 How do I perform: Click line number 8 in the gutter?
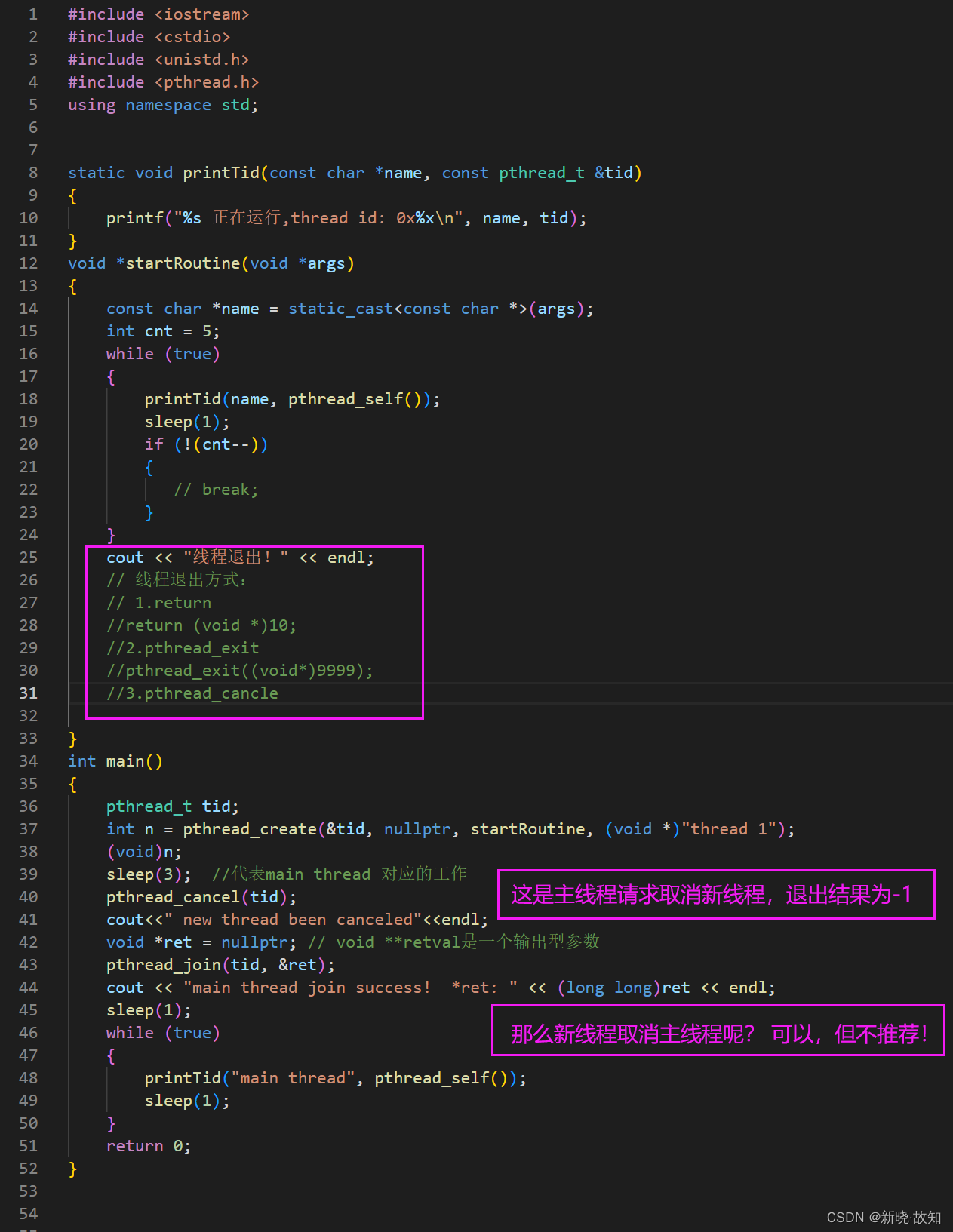point(33,173)
